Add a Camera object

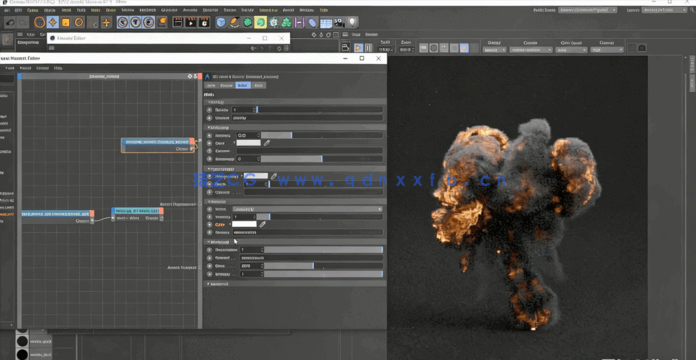[339, 22]
